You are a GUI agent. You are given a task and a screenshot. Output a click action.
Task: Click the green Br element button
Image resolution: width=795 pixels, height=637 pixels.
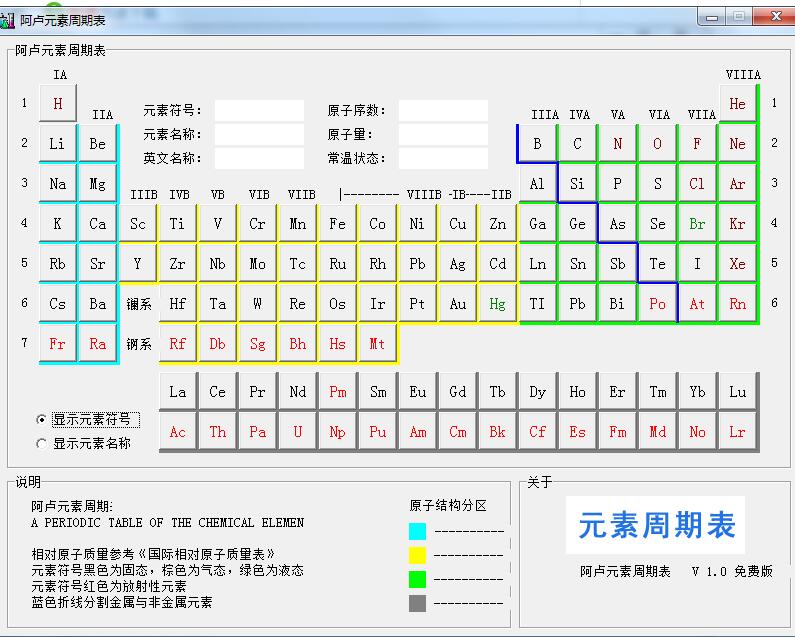(x=698, y=224)
